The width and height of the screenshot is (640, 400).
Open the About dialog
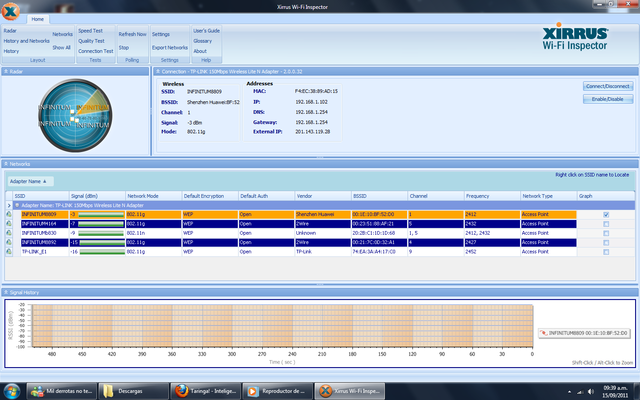point(200,51)
